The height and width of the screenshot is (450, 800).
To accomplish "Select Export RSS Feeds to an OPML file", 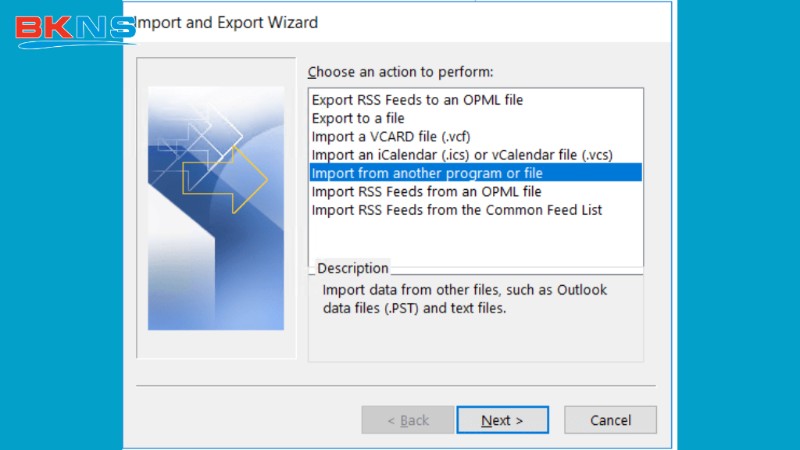I will click(x=417, y=100).
